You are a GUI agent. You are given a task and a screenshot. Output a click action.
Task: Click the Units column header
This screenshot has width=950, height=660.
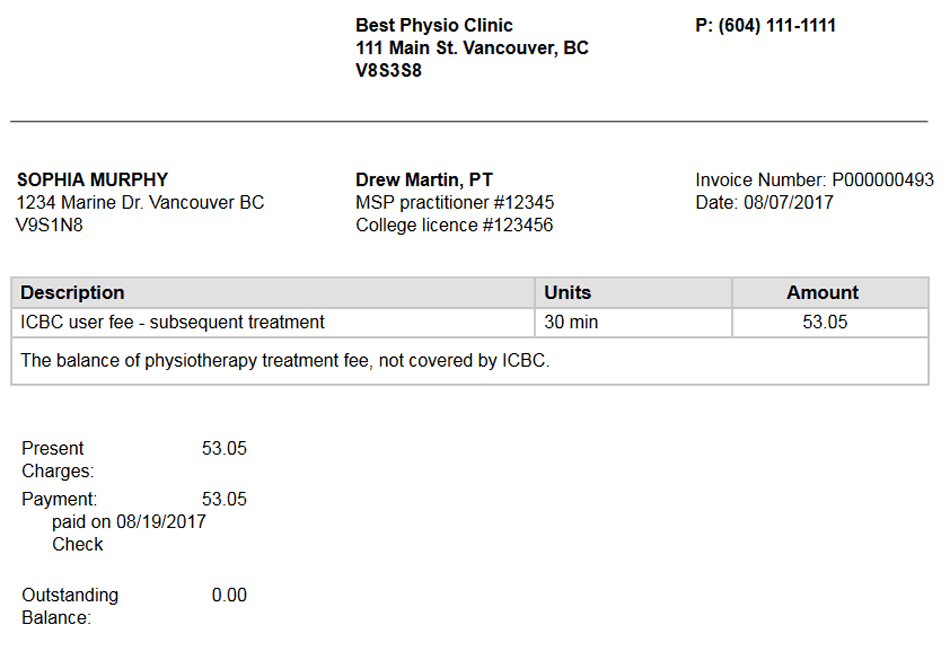[567, 293]
